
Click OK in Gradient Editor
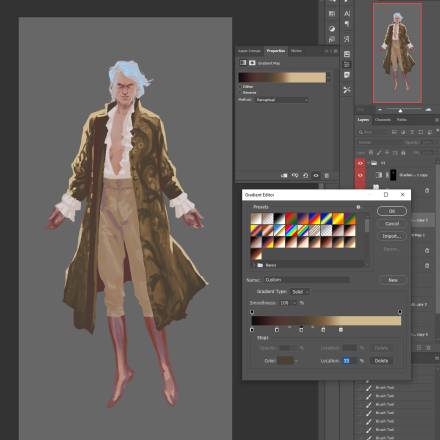pyautogui.click(x=392, y=211)
